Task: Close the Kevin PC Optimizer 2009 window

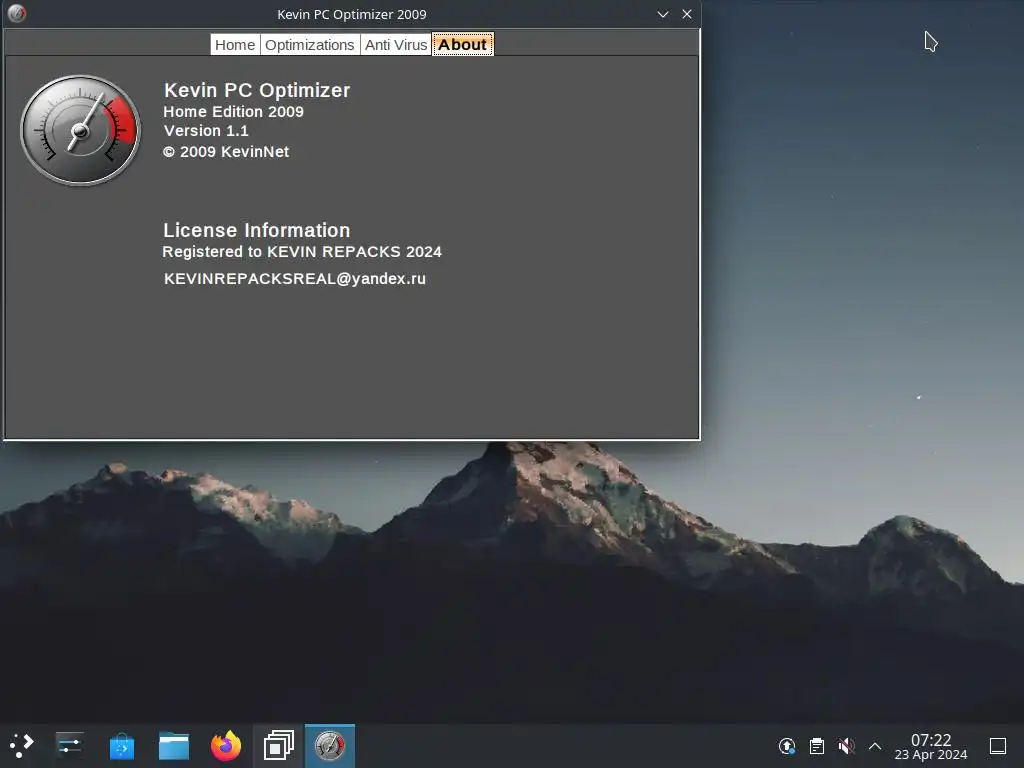Action: click(687, 14)
